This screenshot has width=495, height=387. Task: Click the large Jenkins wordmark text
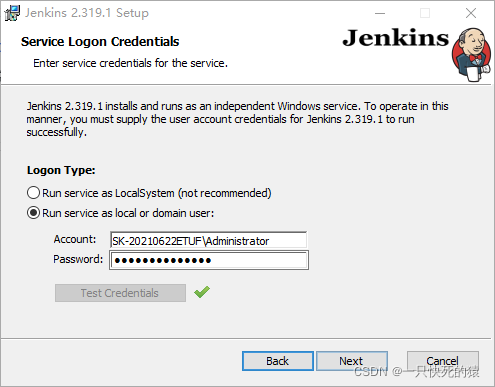click(x=396, y=38)
